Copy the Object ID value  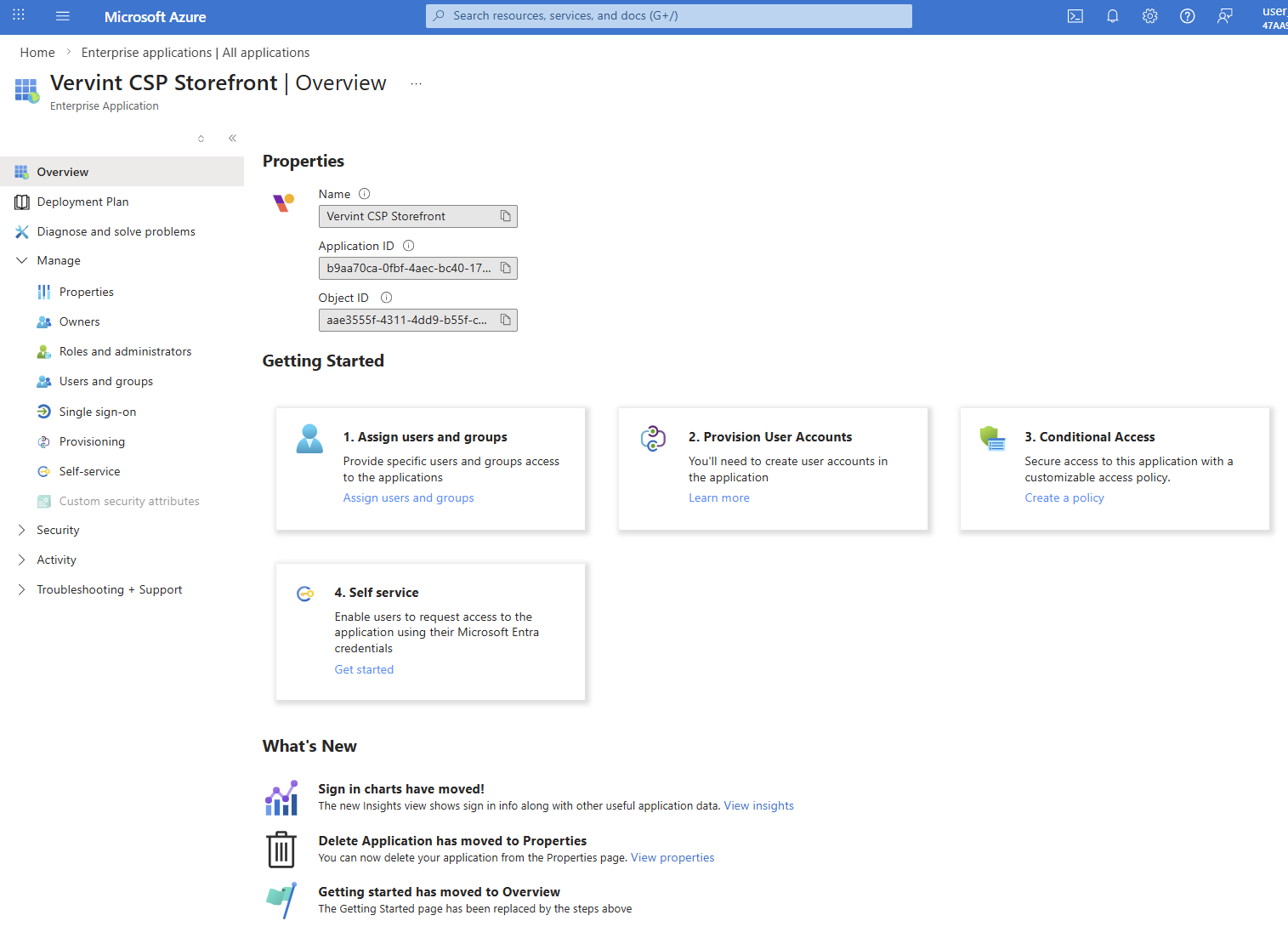505,320
